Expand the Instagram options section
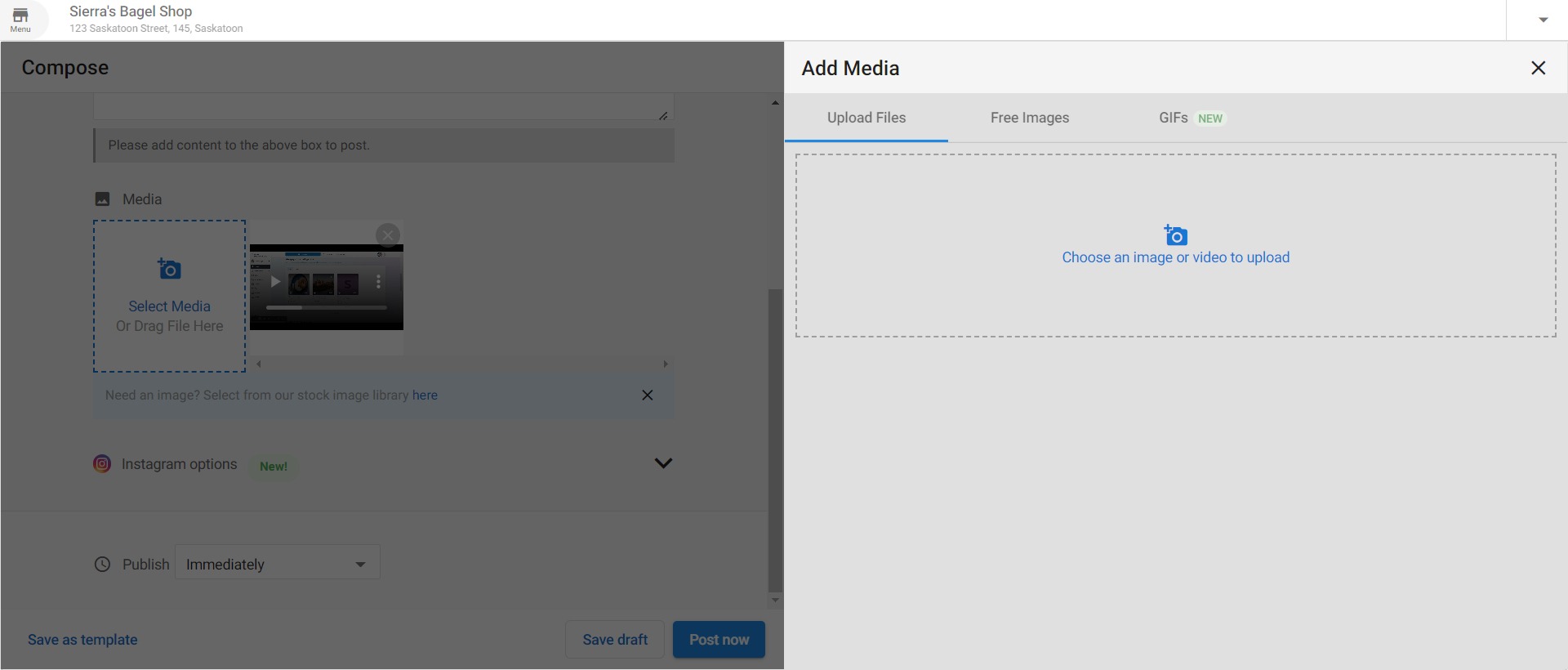This screenshot has width=1568, height=670. (x=663, y=463)
